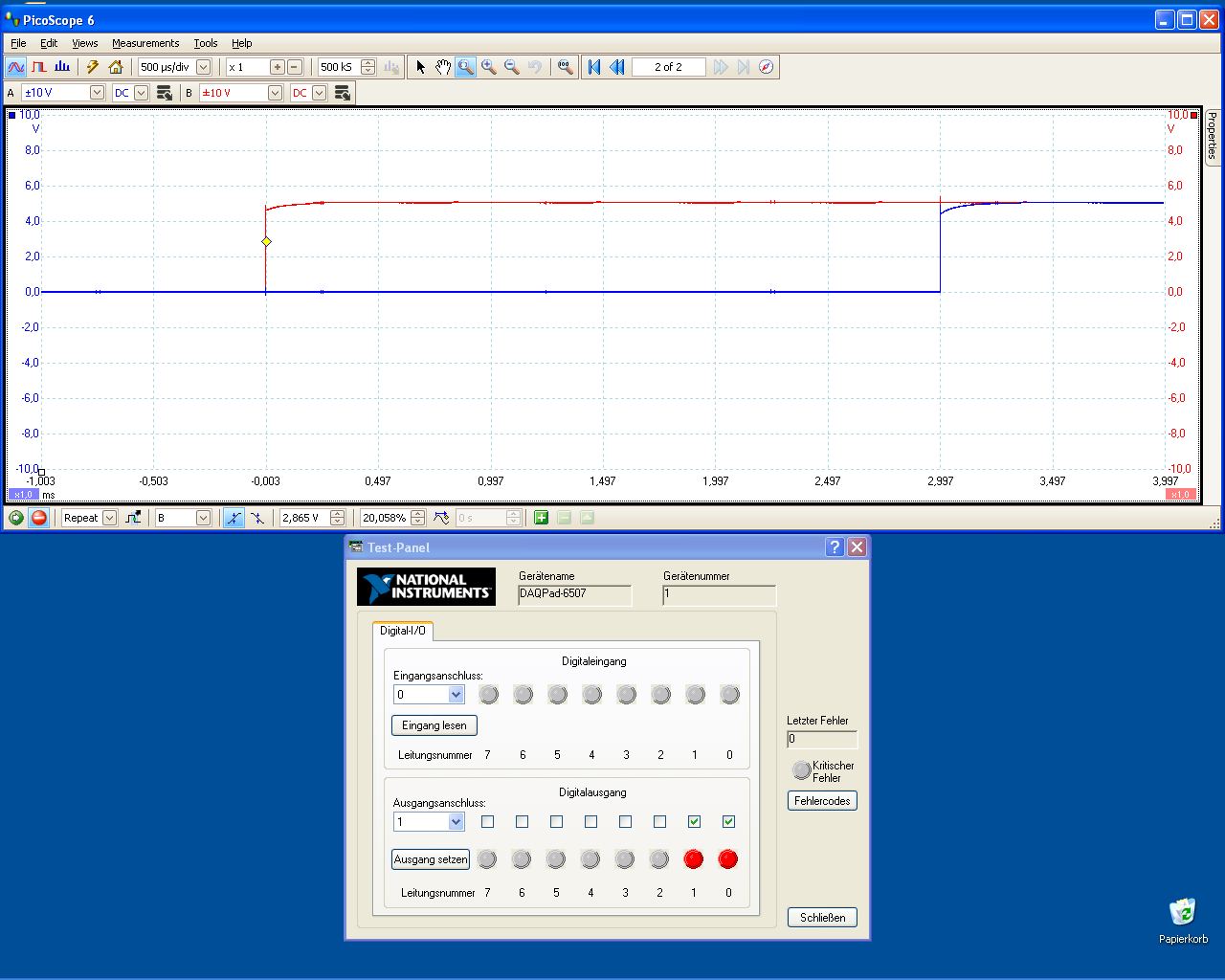
Task: Open channel A DC coupling dropdown
Action: [x=142, y=93]
